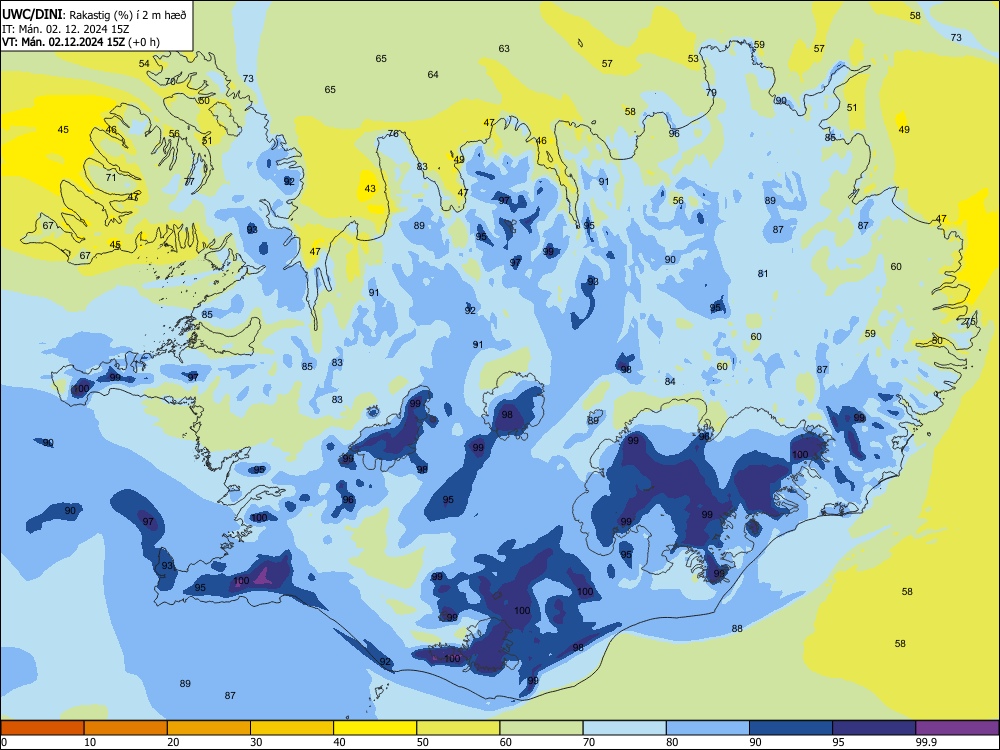Click the map value '77'

189,182
